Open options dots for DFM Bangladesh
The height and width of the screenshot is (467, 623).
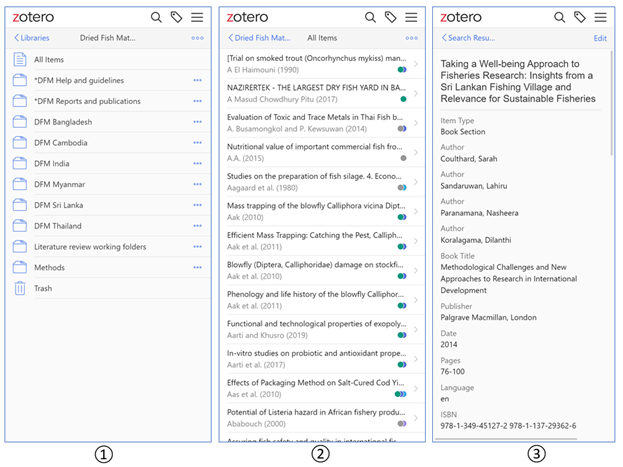click(x=197, y=122)
